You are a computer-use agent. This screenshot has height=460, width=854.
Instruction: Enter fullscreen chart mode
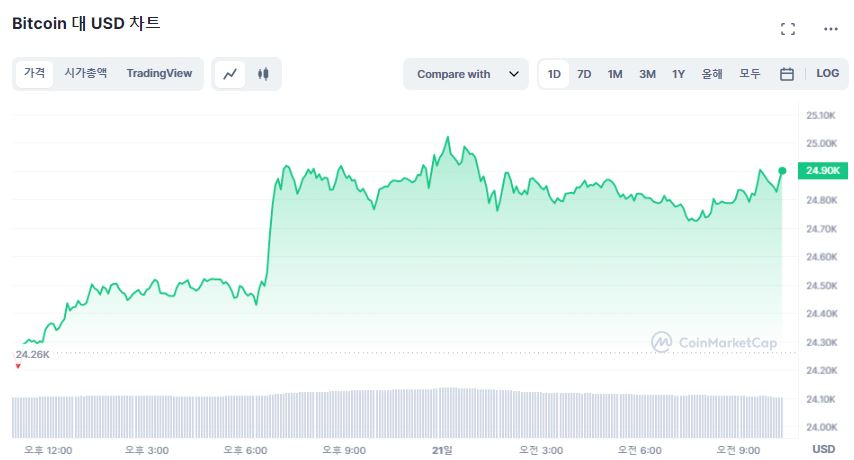788,29
